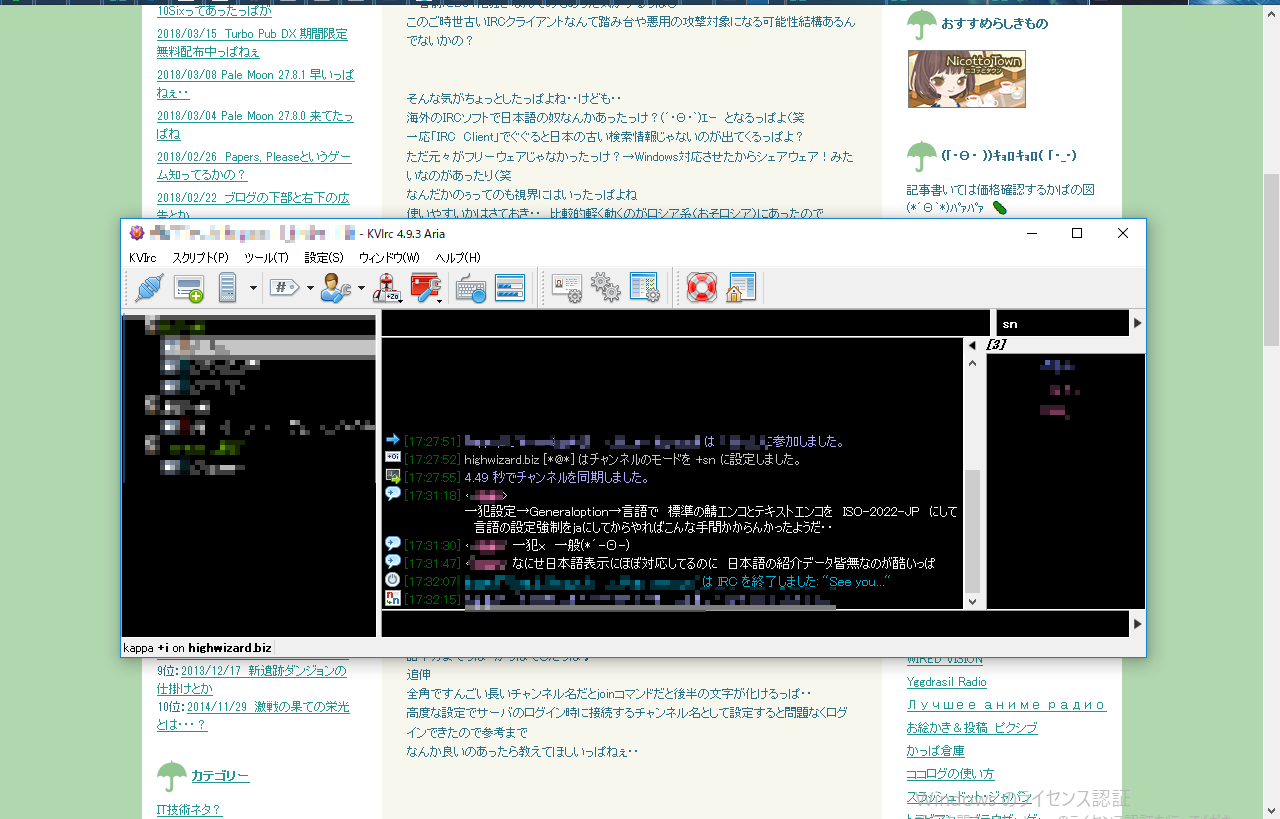Click the lifebuoy help icon

[701, 288]
